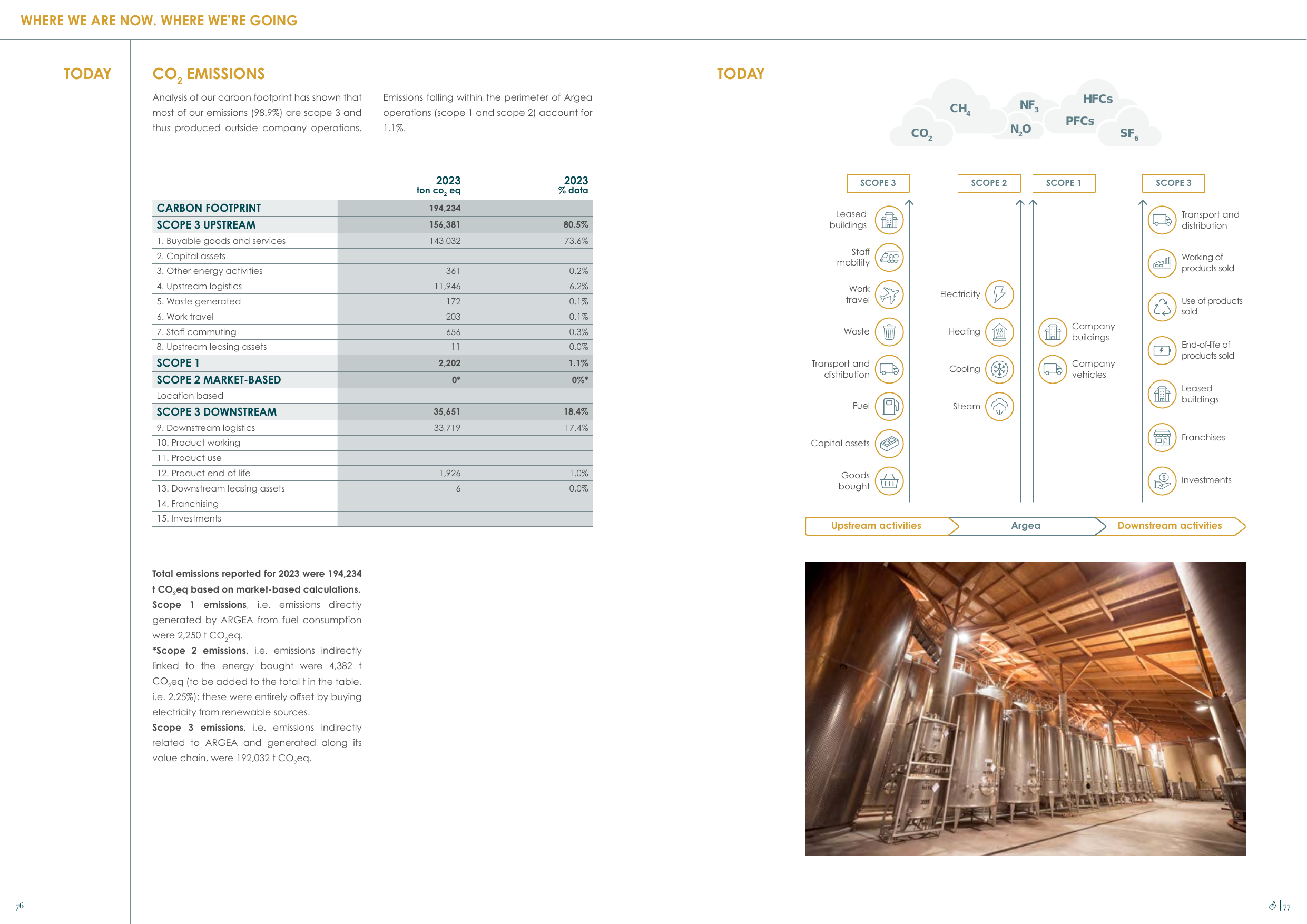The height and width of the screenshot is (924, 1307).
Task: Click the upstream Transport and distribution truck icon
Action: click(889, 369)
